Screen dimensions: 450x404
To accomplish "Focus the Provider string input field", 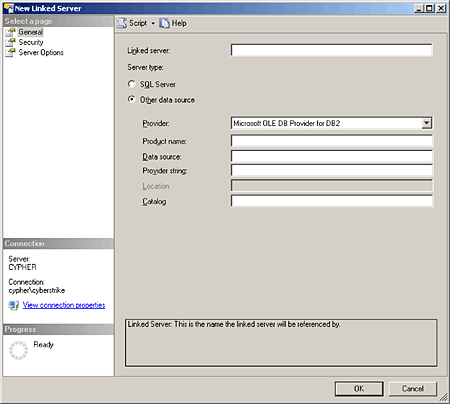I will click(332, 170).
